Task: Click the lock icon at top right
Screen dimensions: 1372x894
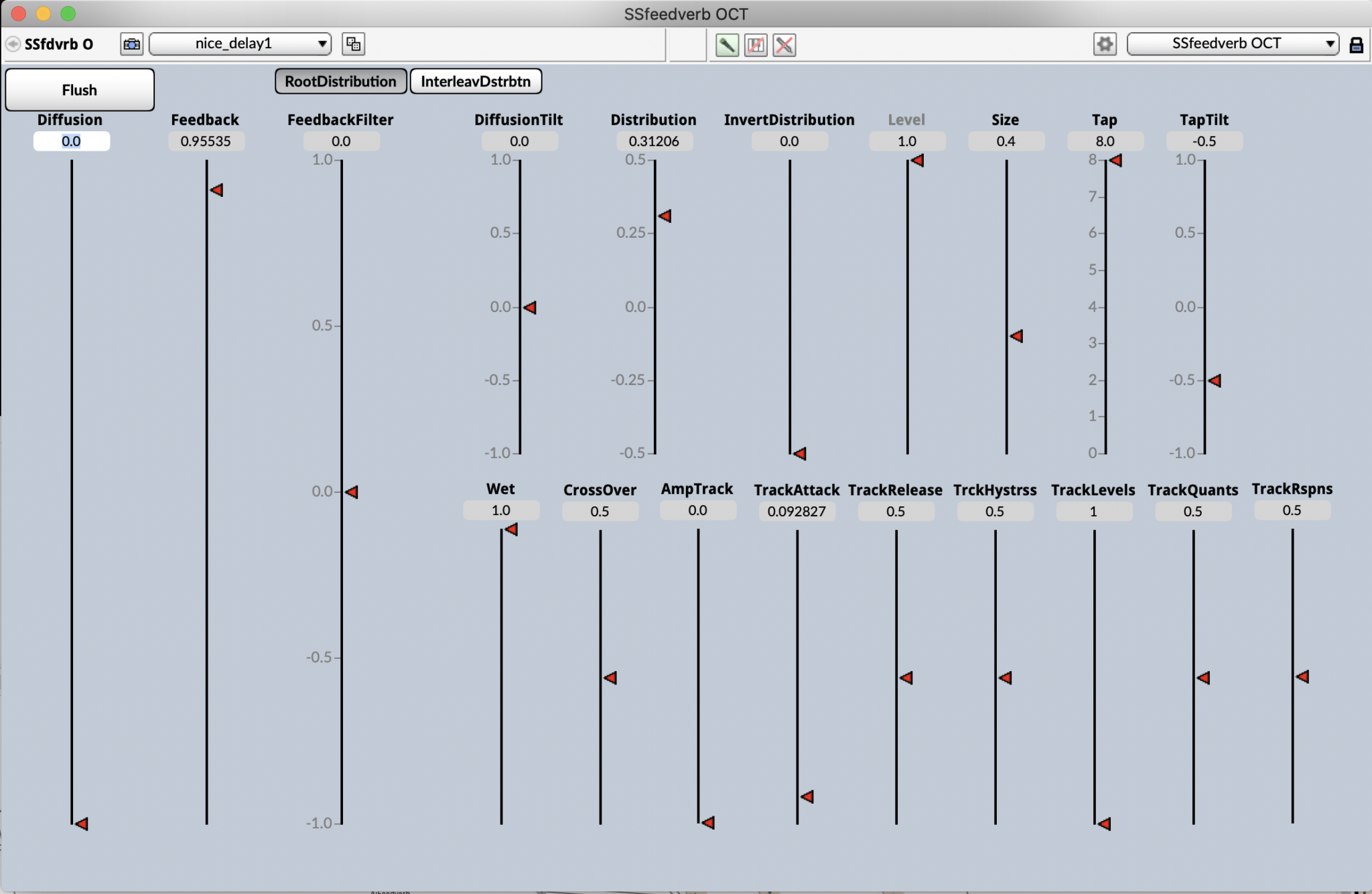Action: coord(1356,45)
